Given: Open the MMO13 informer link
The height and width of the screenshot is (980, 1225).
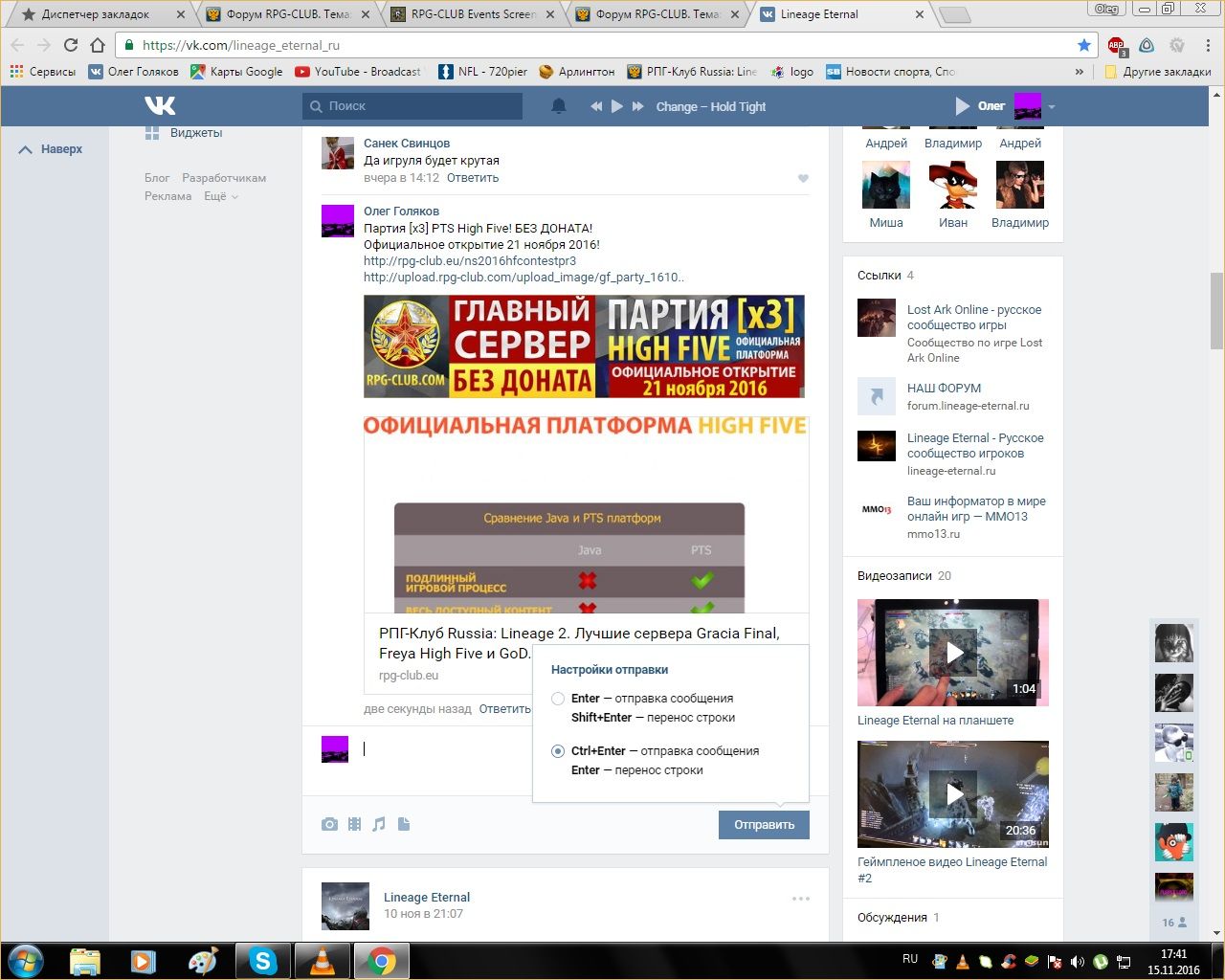Looking at the screenshot, I should (976, 509).
